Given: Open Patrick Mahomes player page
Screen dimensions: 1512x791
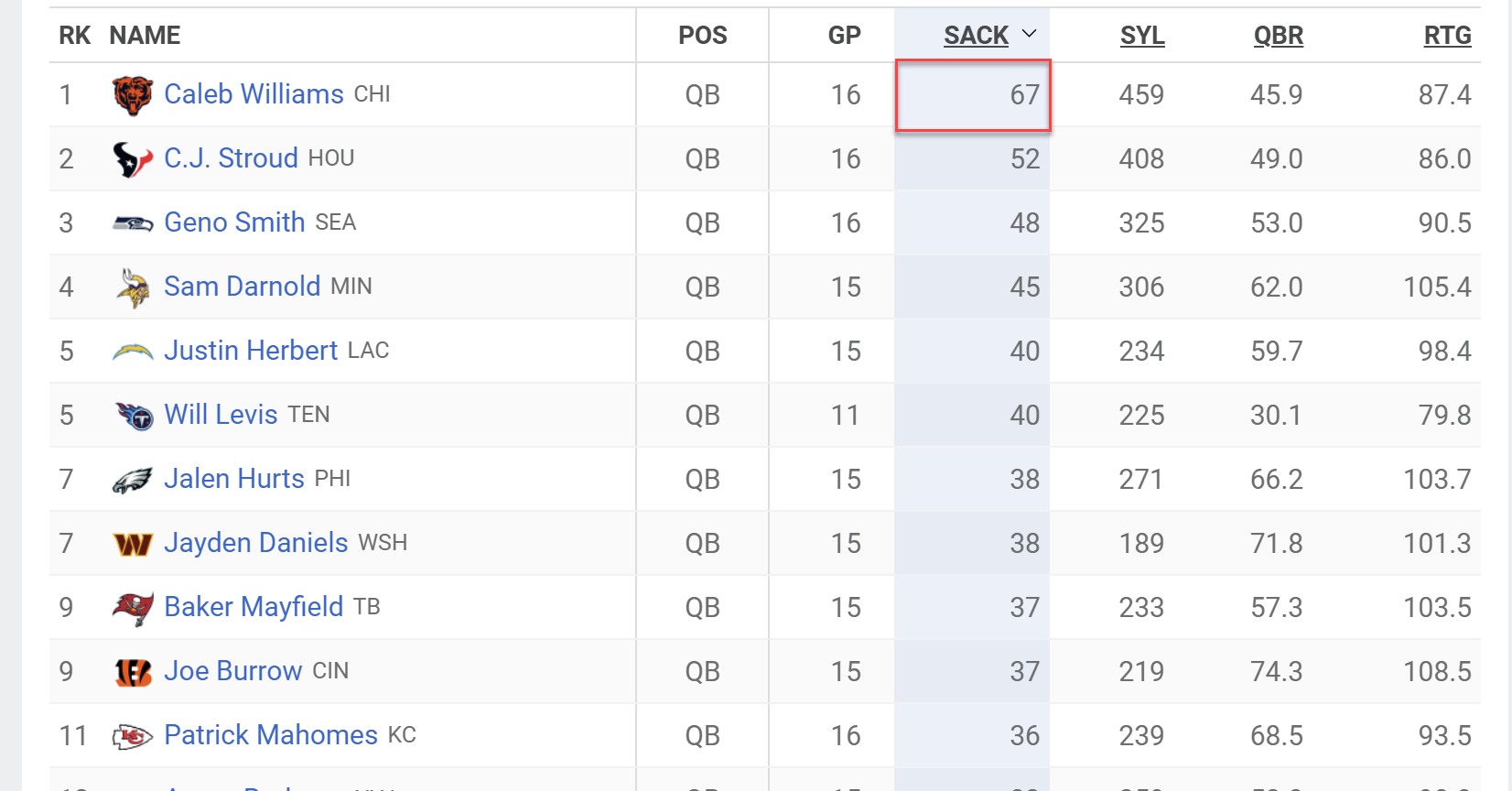Looking at the screenshot, I should click(270, 735).
